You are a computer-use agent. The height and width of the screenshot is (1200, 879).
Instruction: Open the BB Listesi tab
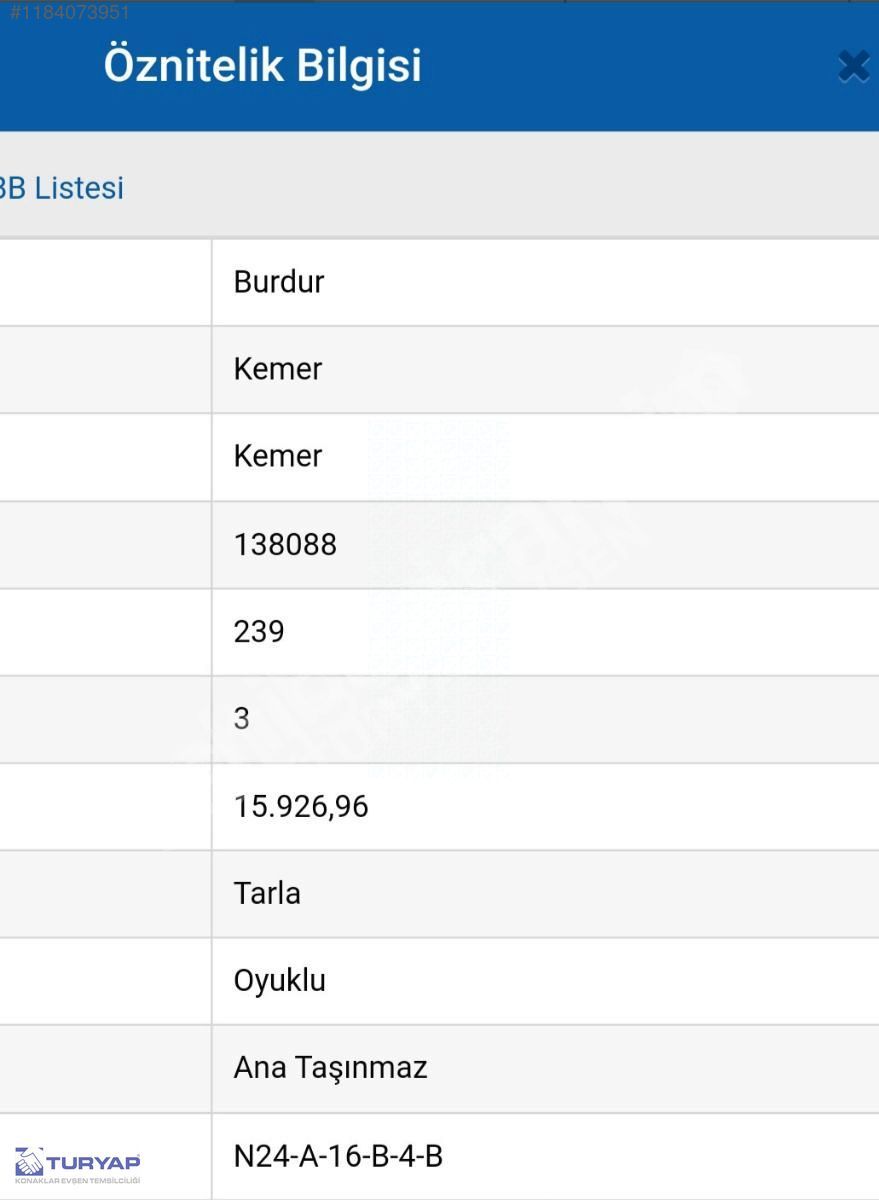pos(61,187)
